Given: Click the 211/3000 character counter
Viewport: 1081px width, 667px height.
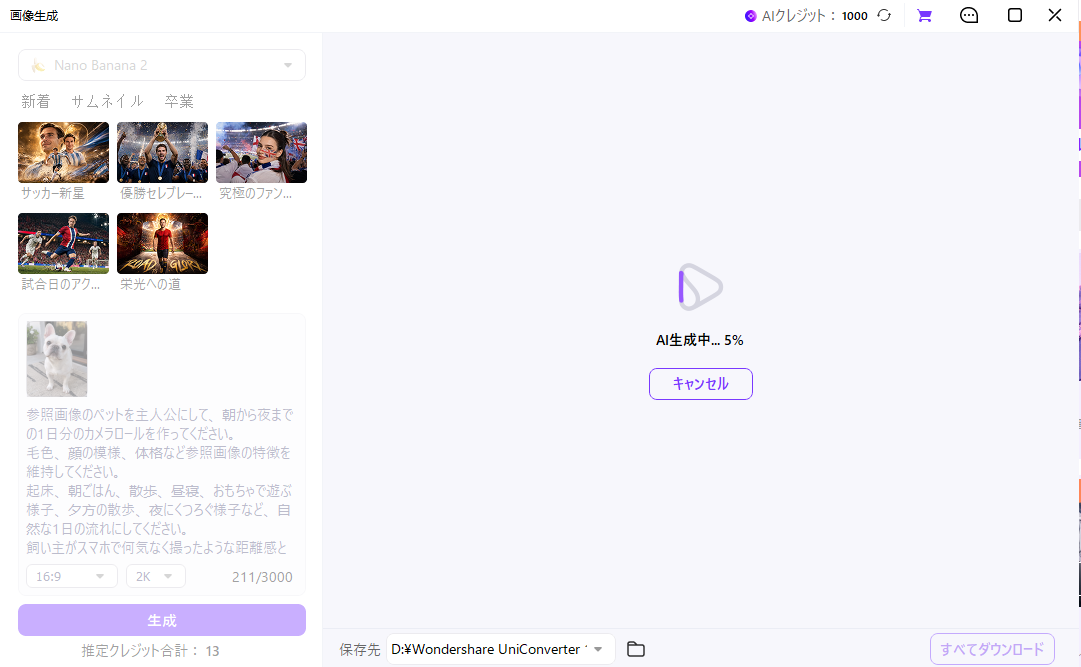Looking at the screenshot, I should 262,577.
